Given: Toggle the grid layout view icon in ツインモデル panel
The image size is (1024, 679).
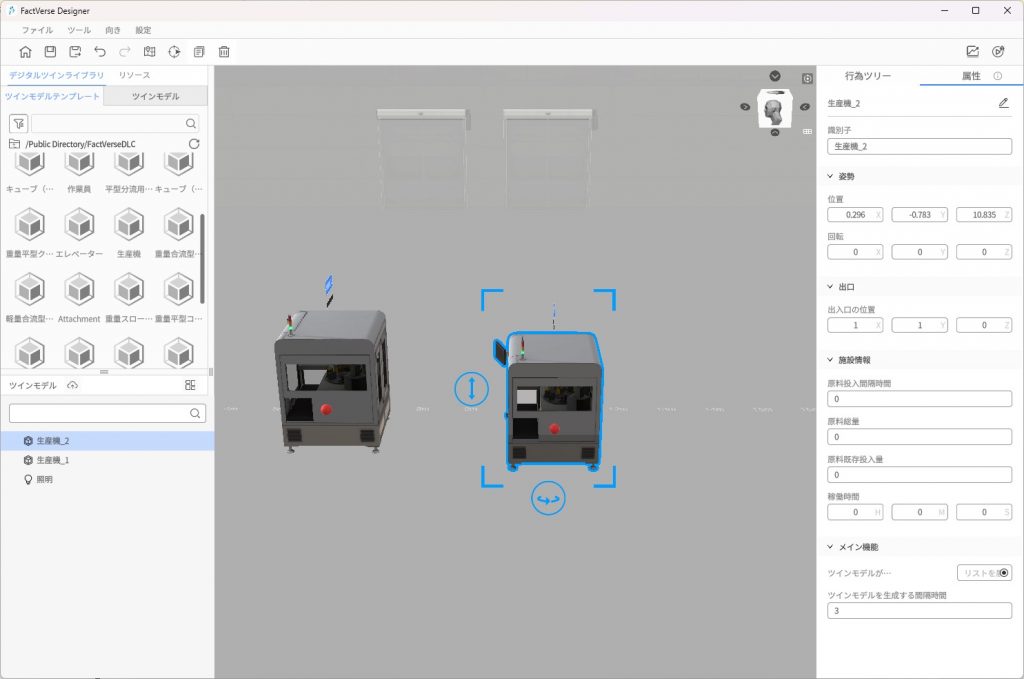Looking at the screenshot, I should [x=190, y=385].
